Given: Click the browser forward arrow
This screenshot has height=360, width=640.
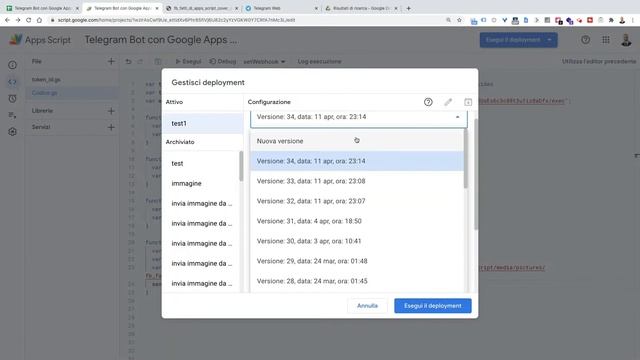Looking at the screenshot, I should (x=18, y=20).
